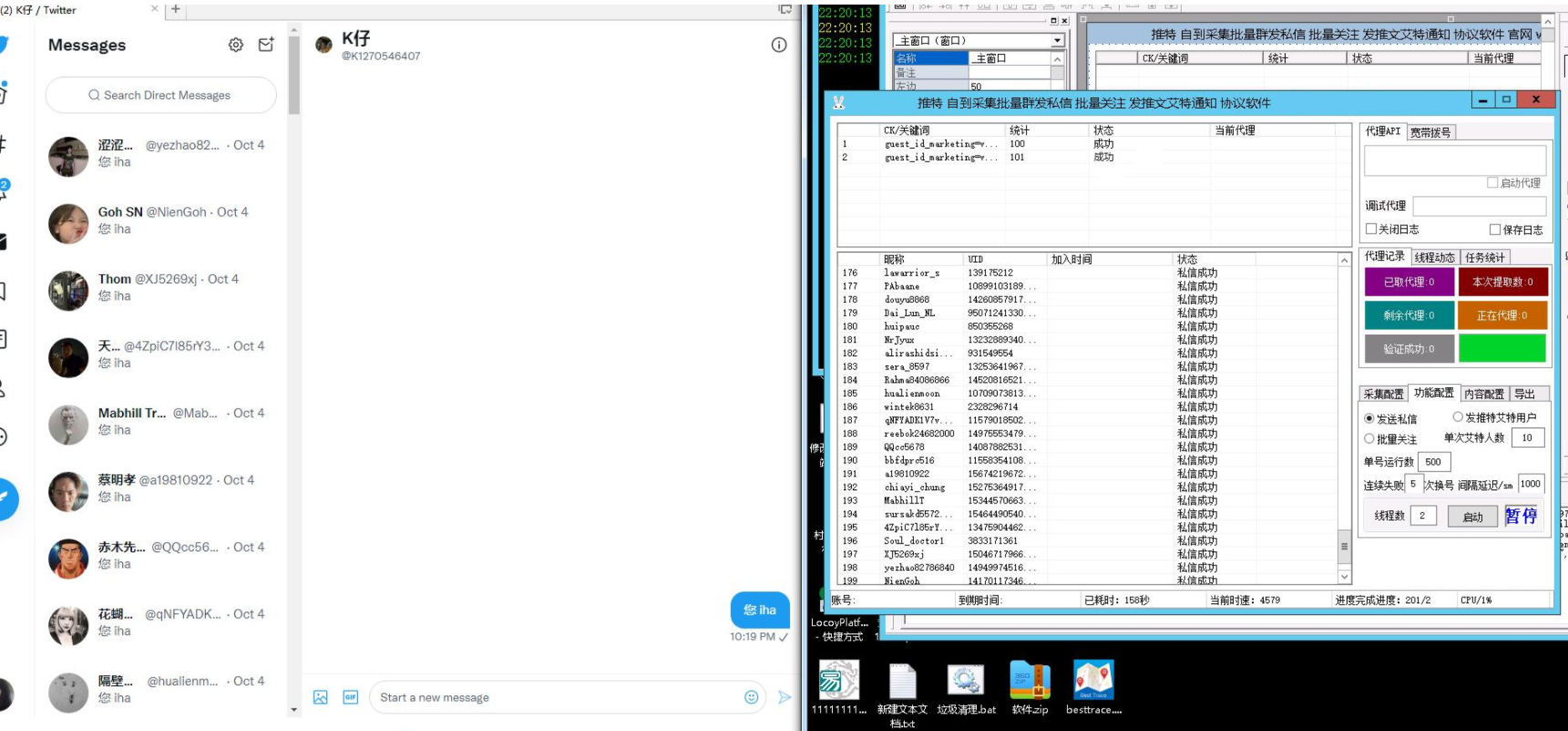
Task: Click the 启动 start button
Action: point(1472,517)
